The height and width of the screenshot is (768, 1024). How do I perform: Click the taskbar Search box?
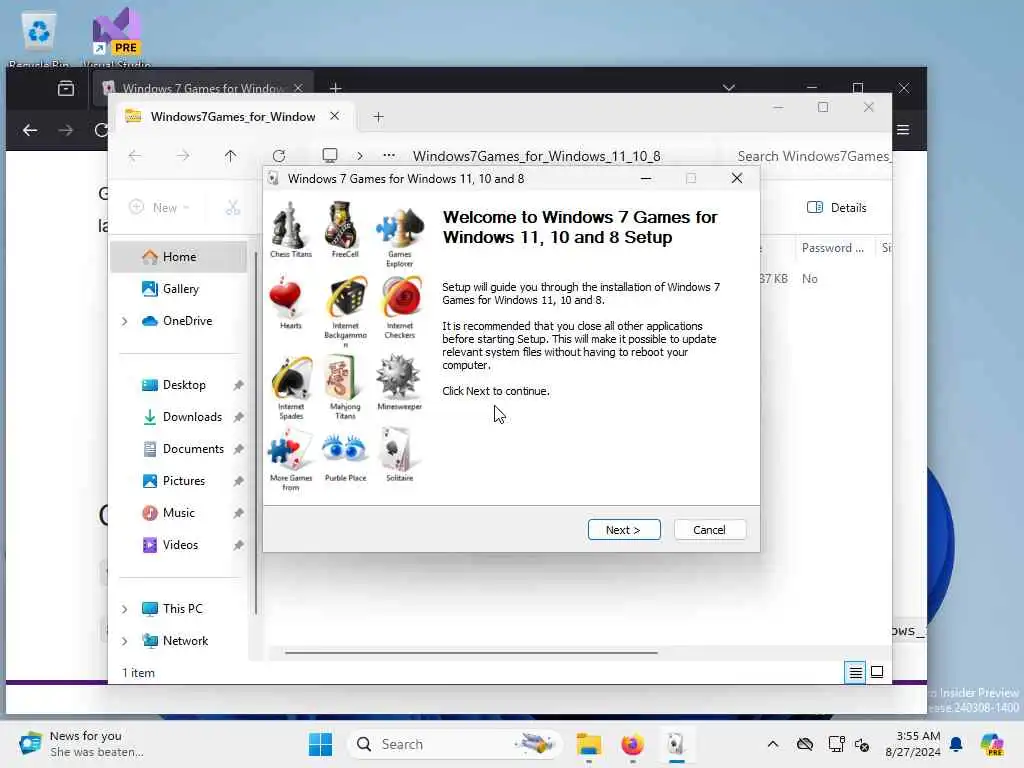coord(455,744)
